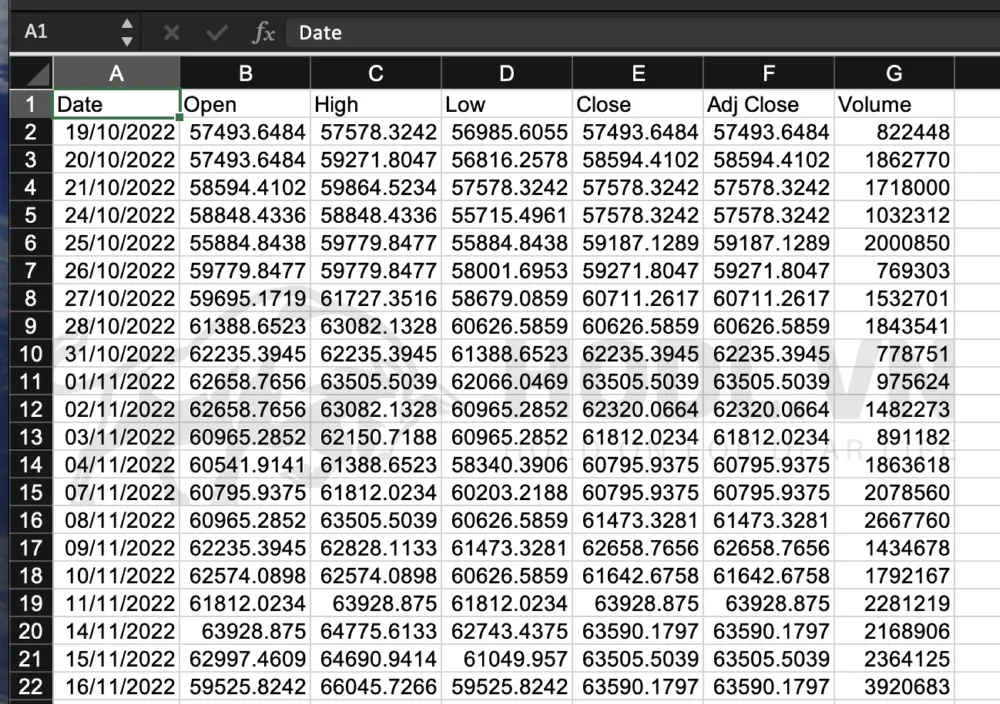1000x704 pixels.
Task: Select the cell containing 19/10/2022
Action: click(x=116, y=131)
